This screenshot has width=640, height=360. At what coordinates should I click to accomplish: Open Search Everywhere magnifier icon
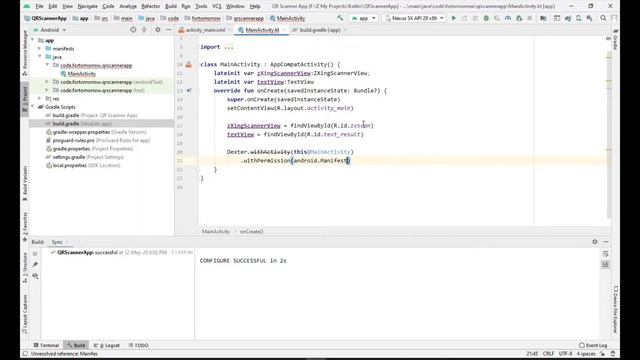coord(603,18)
